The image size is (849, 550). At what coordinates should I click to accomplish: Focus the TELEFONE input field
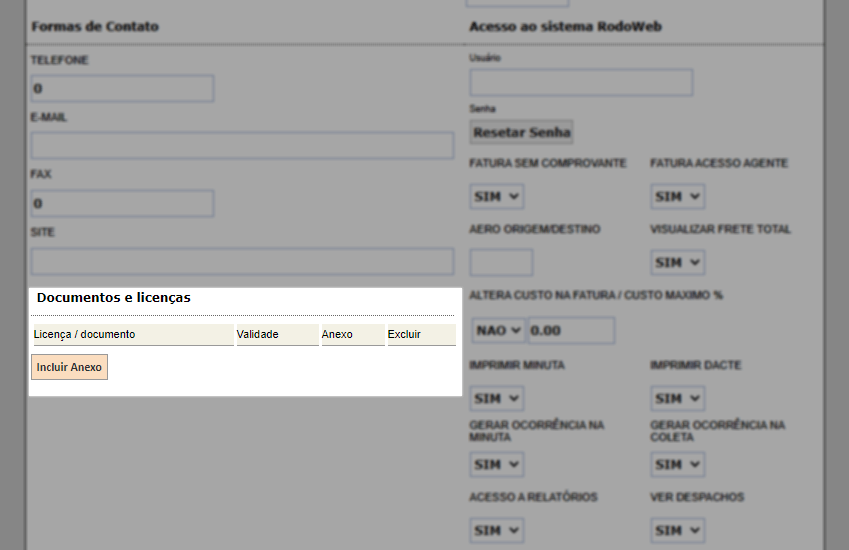122,89
